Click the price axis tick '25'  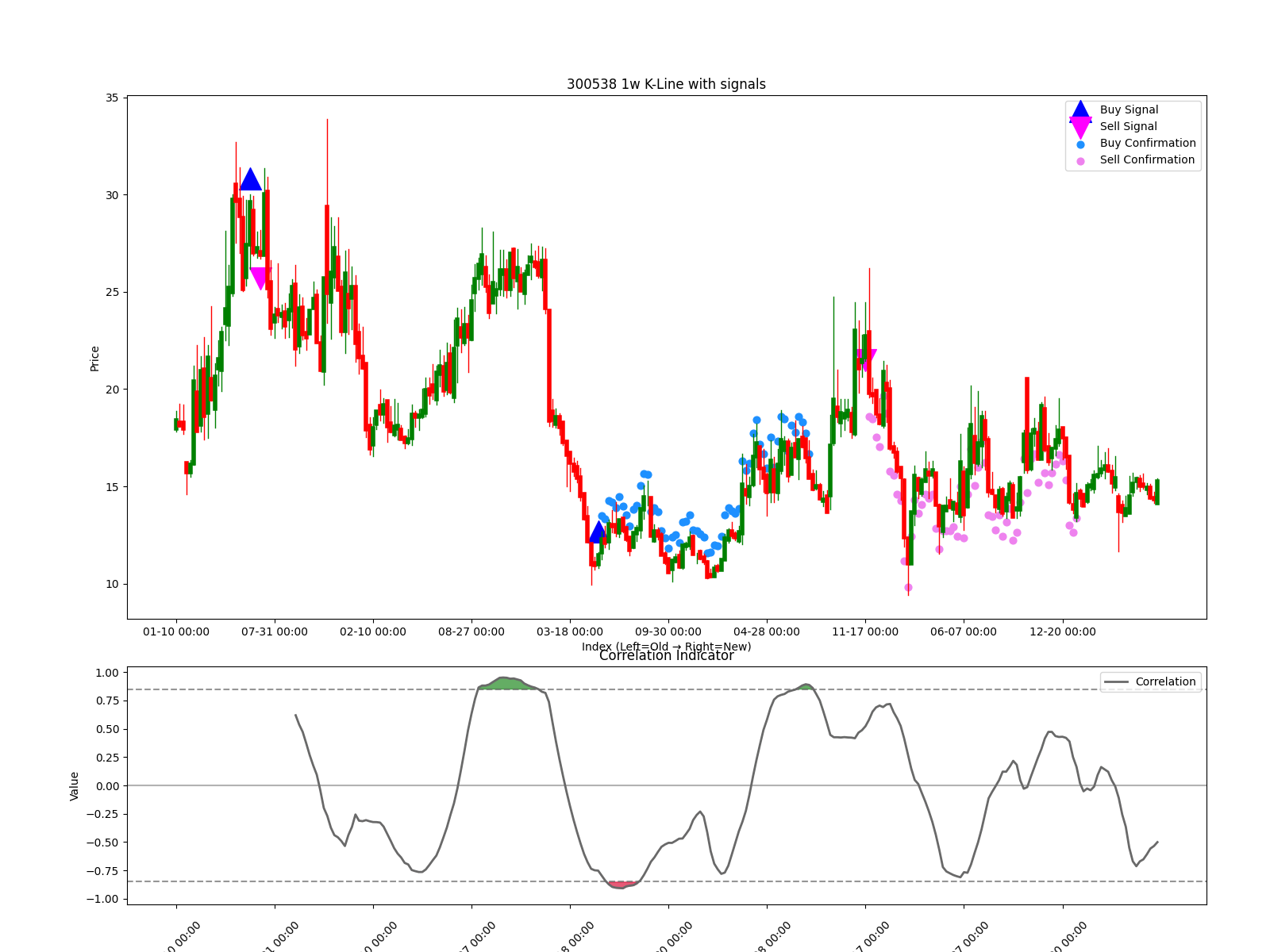click(112, 293)
